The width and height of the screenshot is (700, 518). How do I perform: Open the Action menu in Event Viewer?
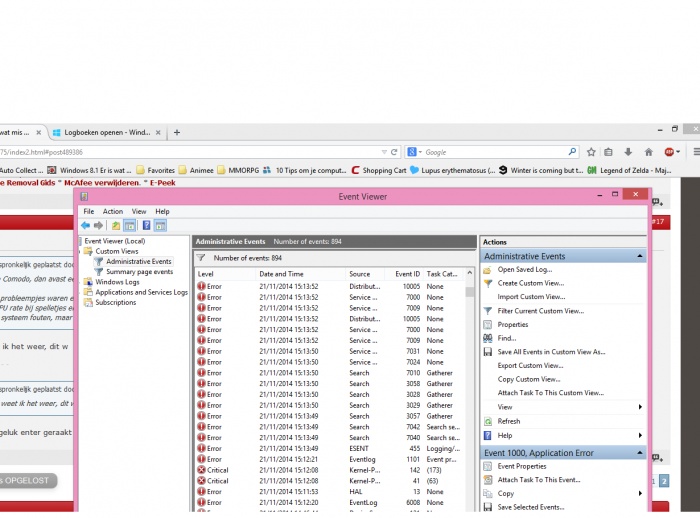pyautogui.click(x=112, y=211)
